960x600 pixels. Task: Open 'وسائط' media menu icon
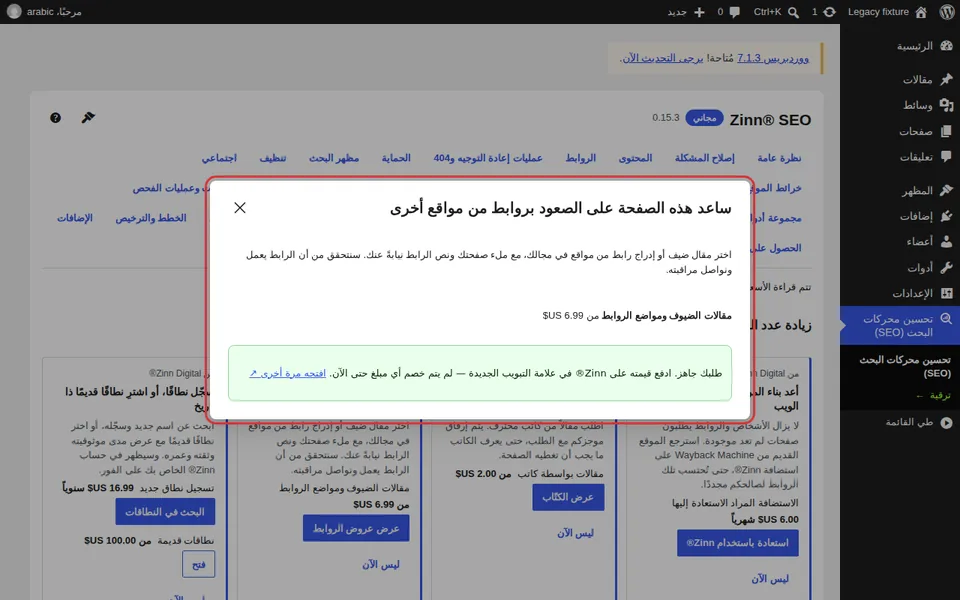click(x=947, y=105)
